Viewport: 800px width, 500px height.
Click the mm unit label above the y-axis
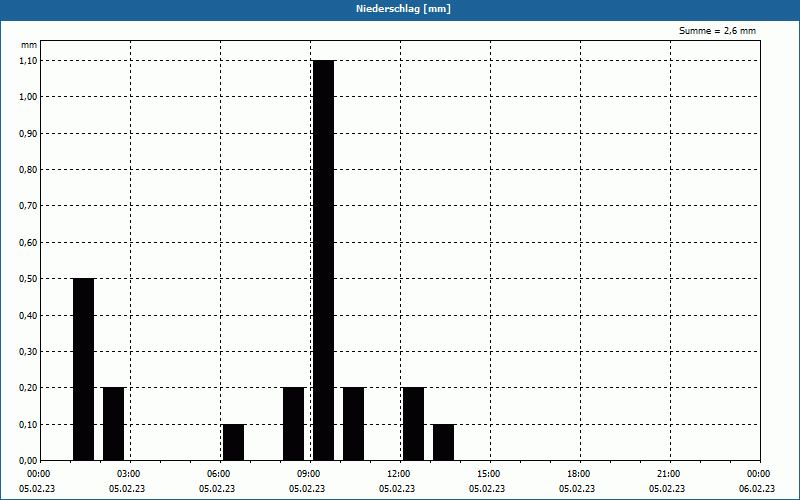point(29,45)
